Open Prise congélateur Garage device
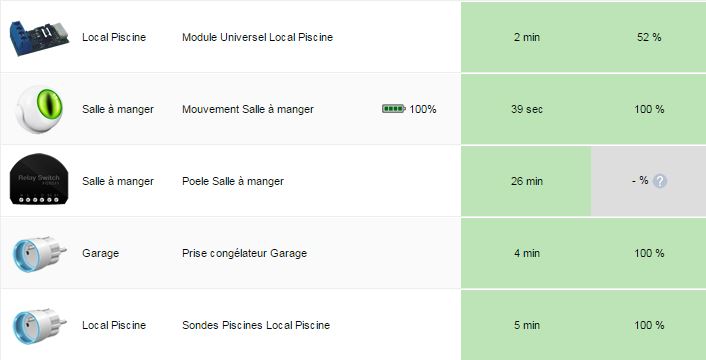706x360 pixels. 244,253
